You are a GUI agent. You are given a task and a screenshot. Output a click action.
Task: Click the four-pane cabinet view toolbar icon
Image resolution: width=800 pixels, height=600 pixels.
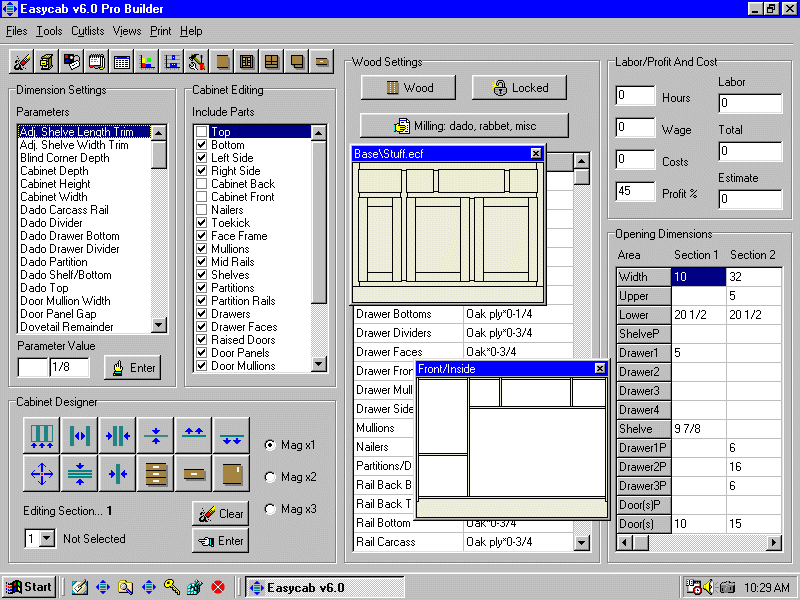tap(272, 62)
